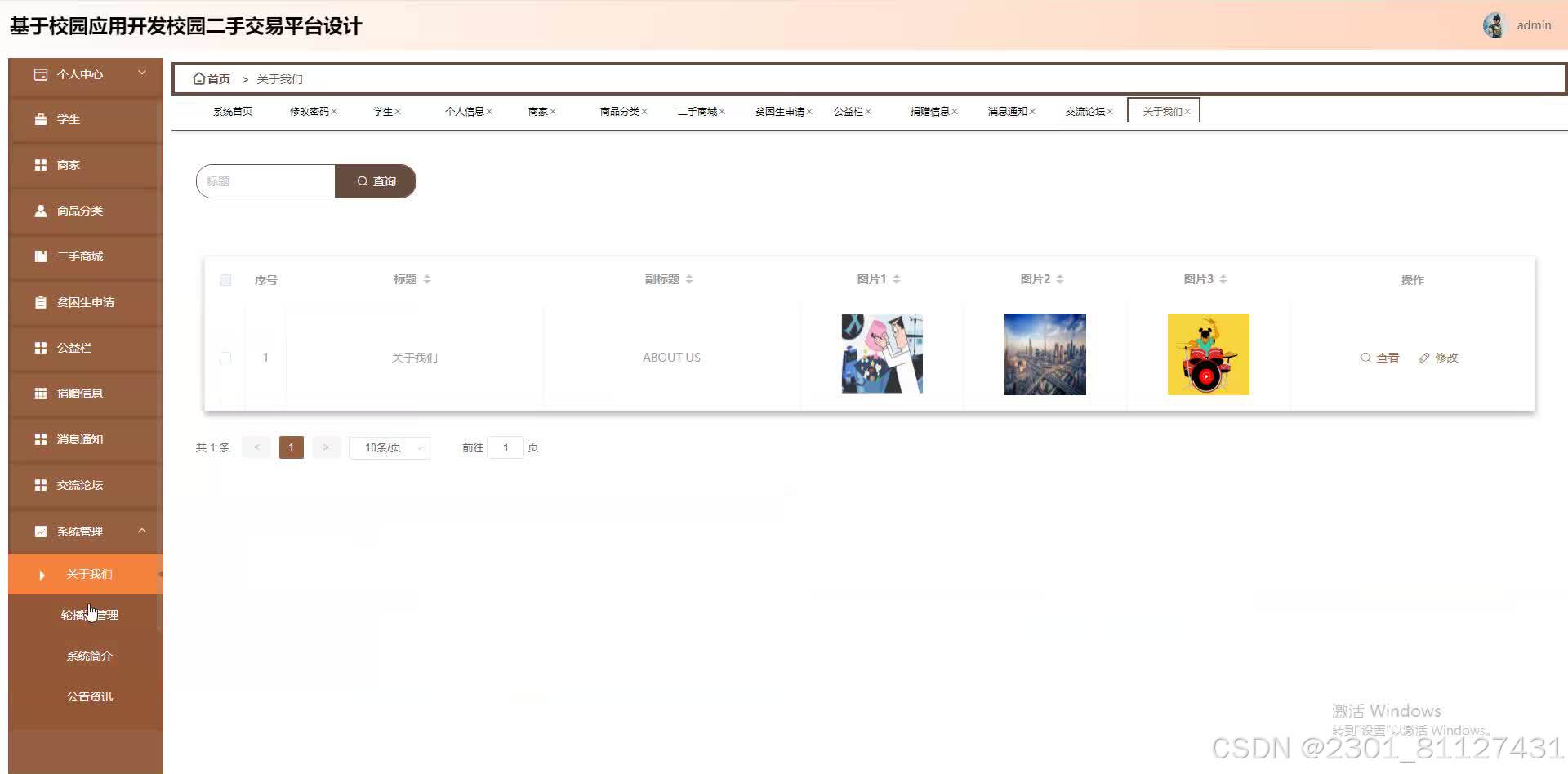Screen dimensions: 1568x774
Task: Close the 交流论坛 tab
Action: 1110,112
